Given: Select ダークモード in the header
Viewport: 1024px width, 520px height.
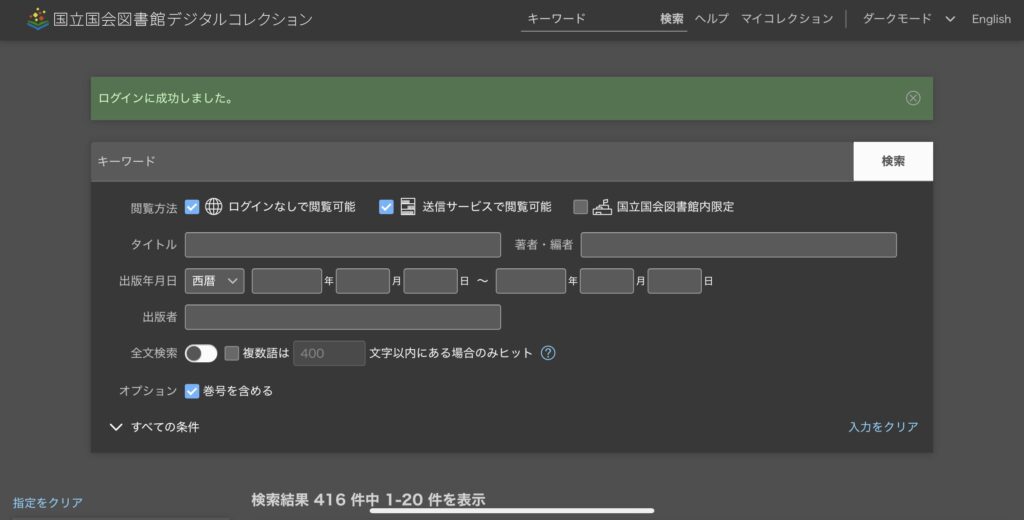Looking at the screenshot, I should click(x=897, y=19).
